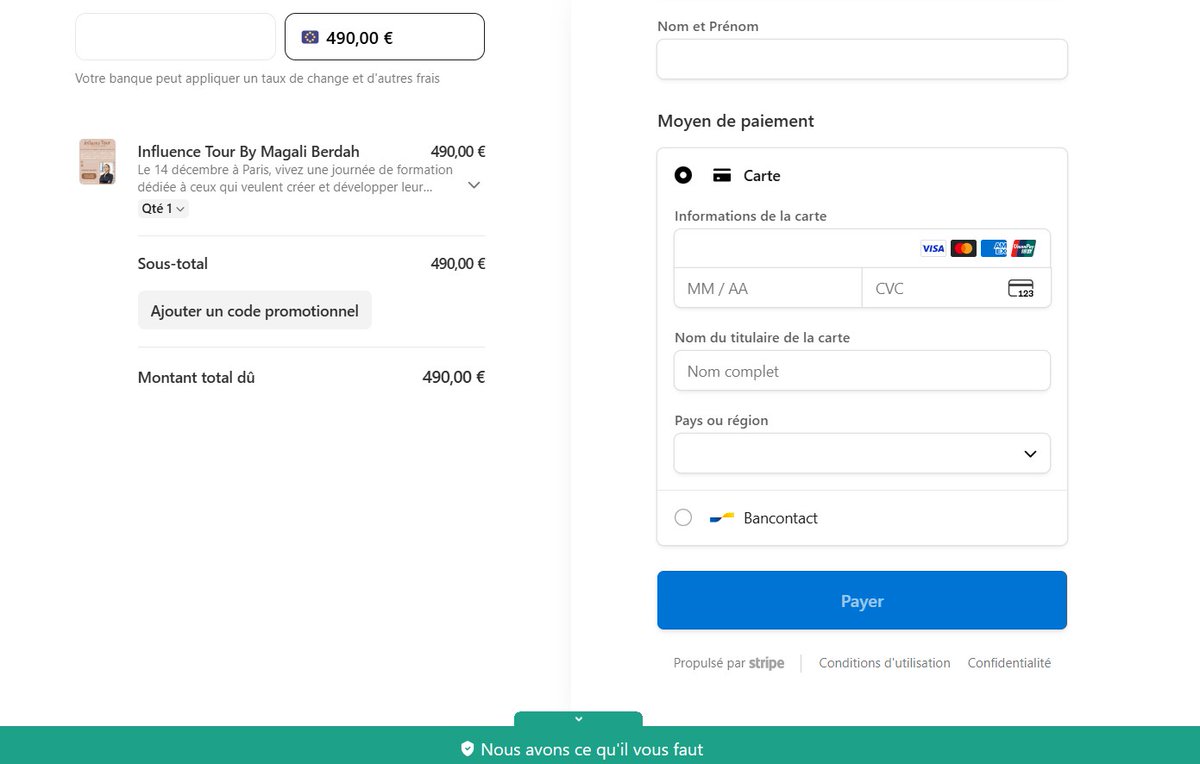Select the Bancontact radio button
The width and height of the screenshot is (1200, 764).
(683, 518)
